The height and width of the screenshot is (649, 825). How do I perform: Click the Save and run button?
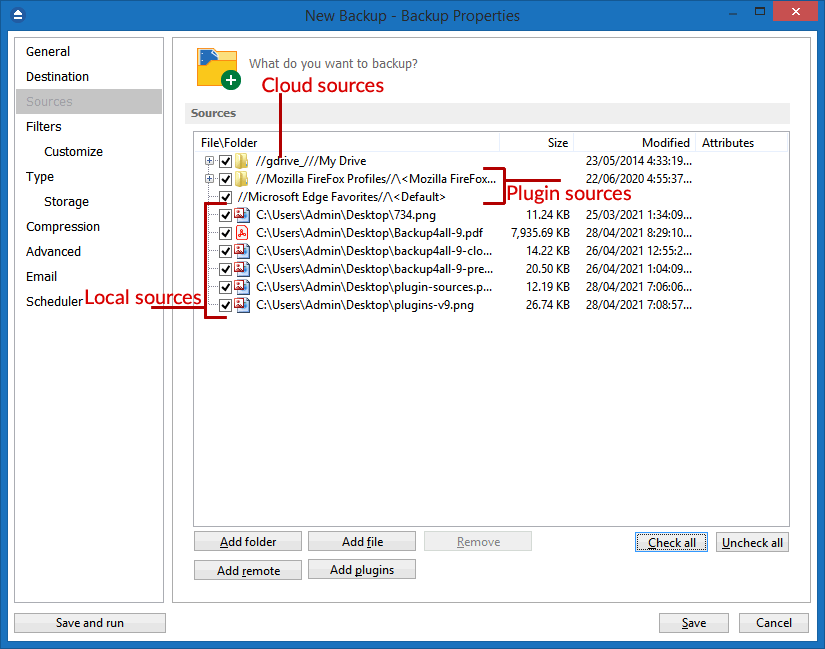[90, 623]
